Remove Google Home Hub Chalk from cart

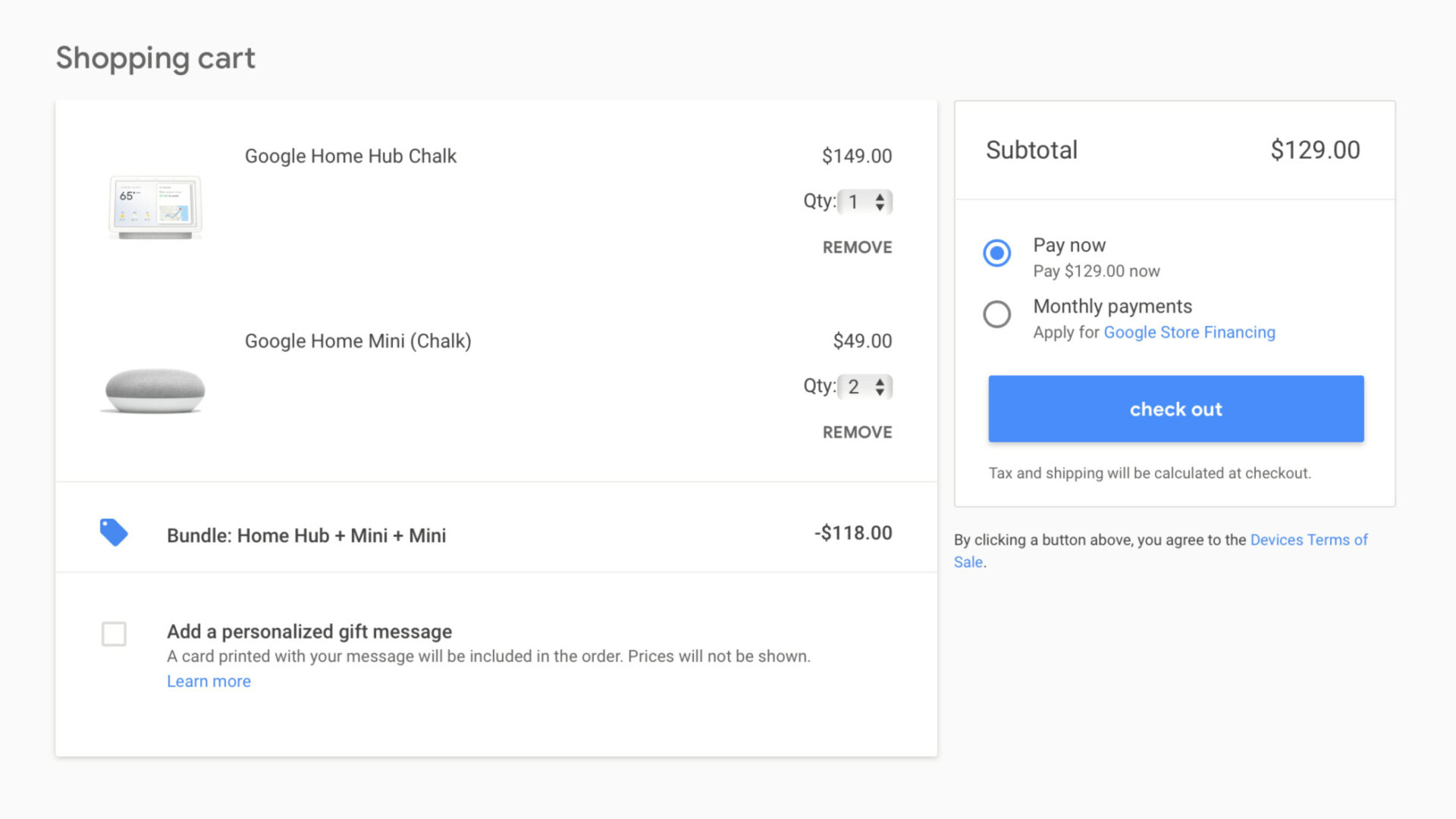pos(857,247)
